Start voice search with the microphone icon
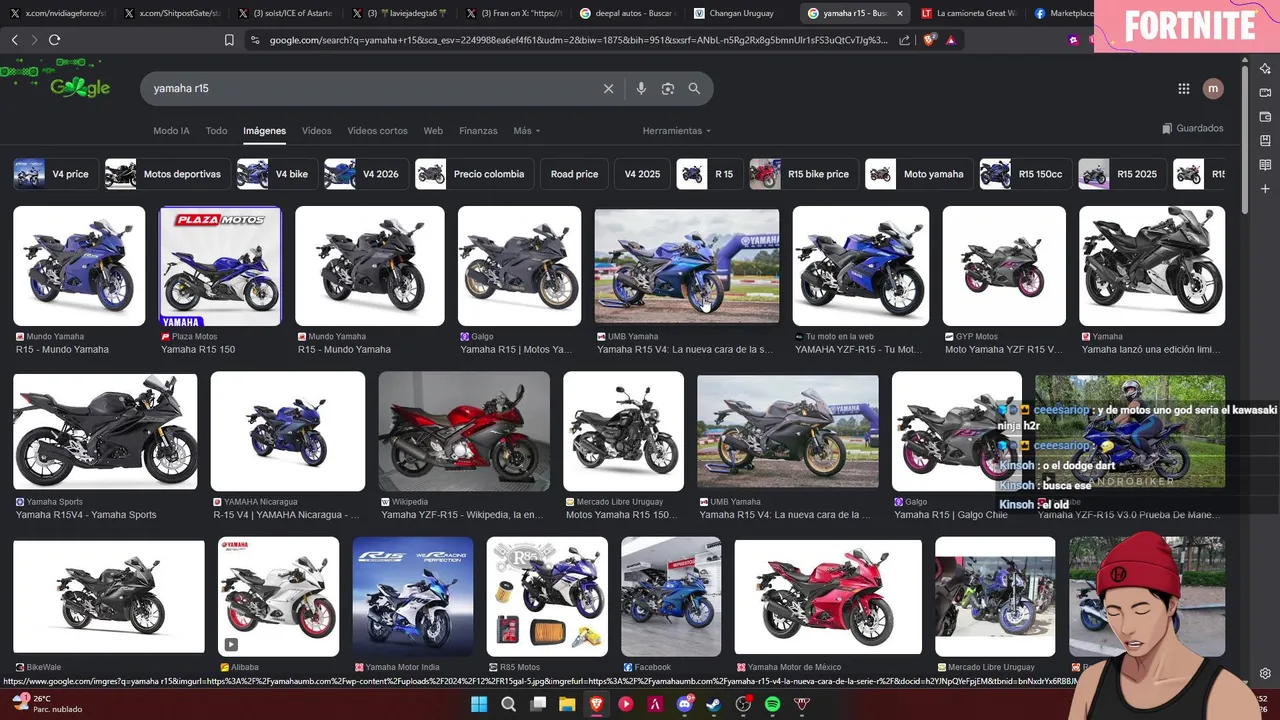 641,88
